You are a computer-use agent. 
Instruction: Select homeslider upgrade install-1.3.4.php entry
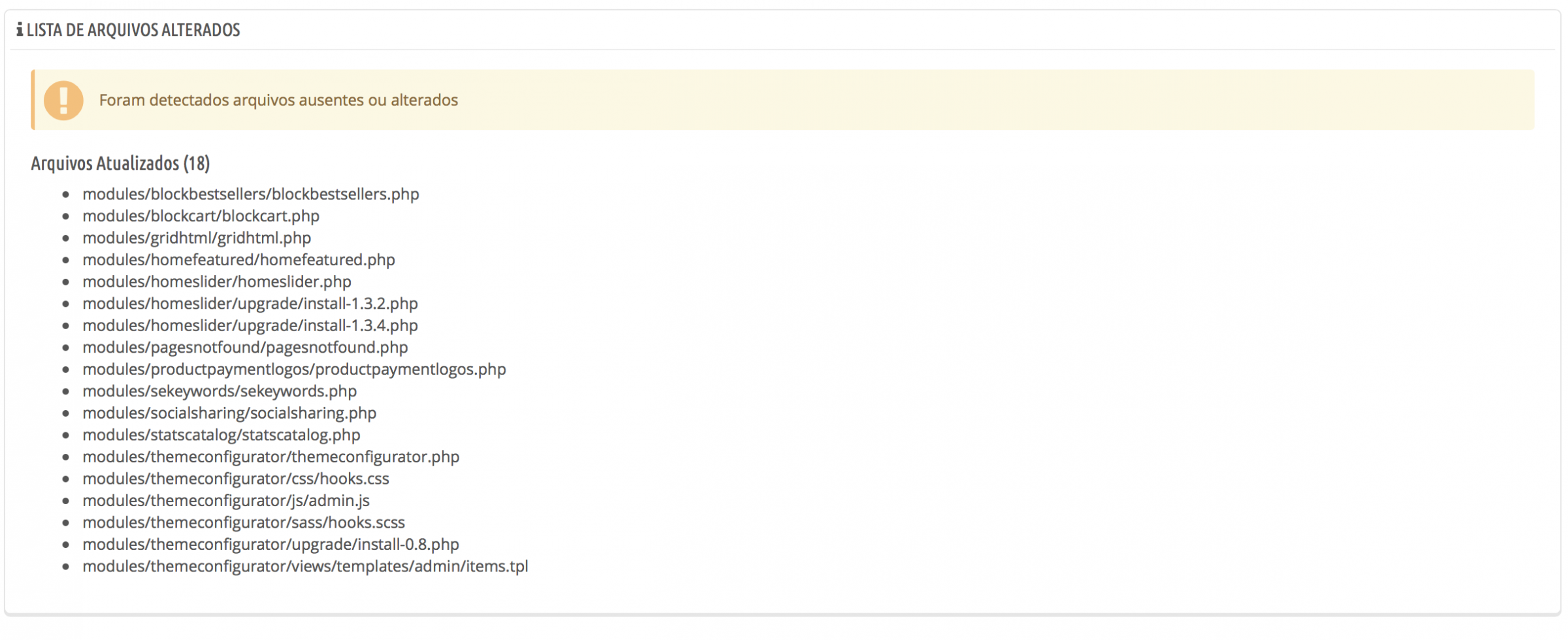click(x=250, y=325)
